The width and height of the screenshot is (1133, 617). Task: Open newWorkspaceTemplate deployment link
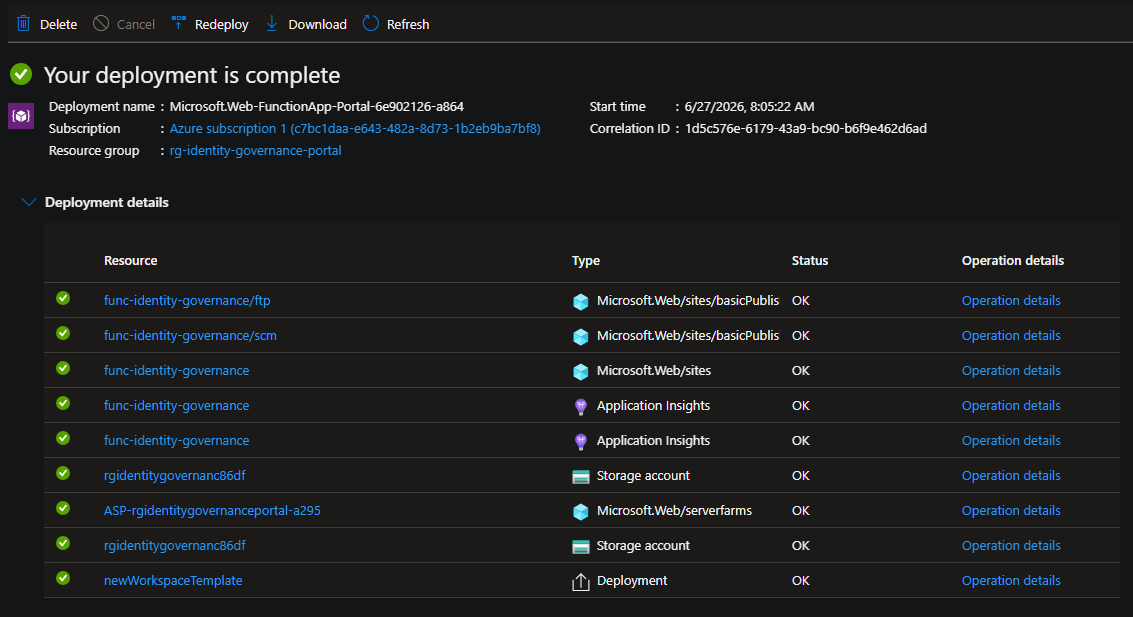click(173, 581)
